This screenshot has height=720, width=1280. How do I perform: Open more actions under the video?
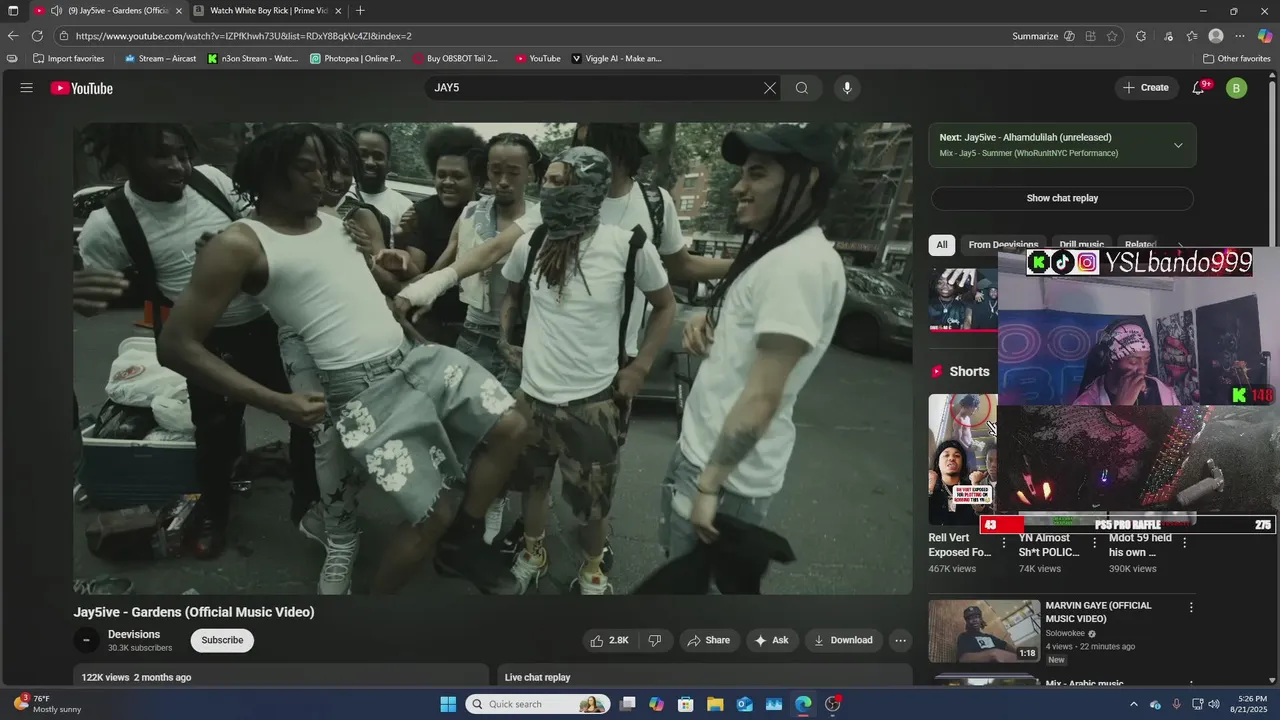[900, 640]
